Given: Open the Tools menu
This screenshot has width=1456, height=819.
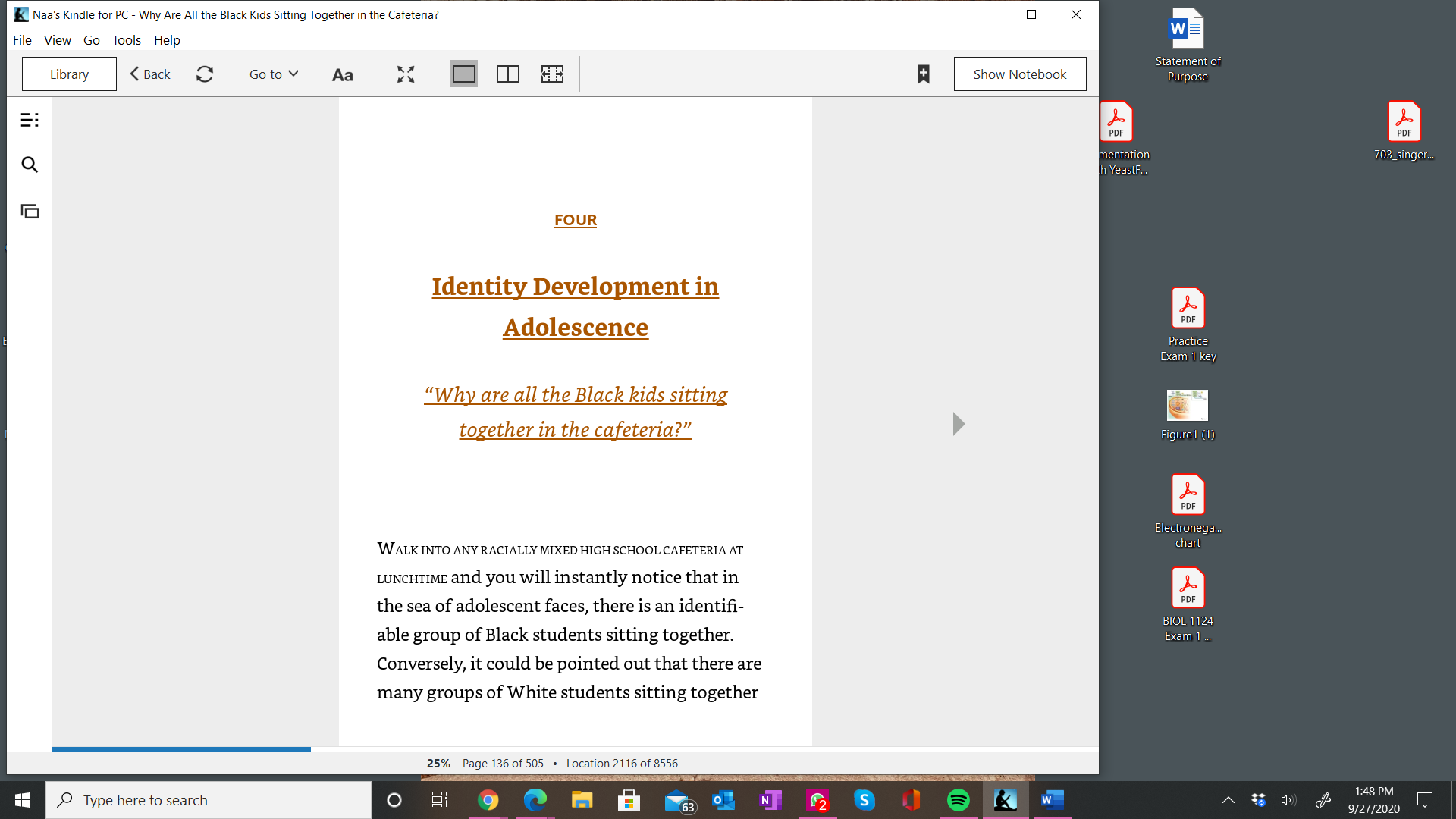Looking at the screenshot, I should (x=127, y=40).
